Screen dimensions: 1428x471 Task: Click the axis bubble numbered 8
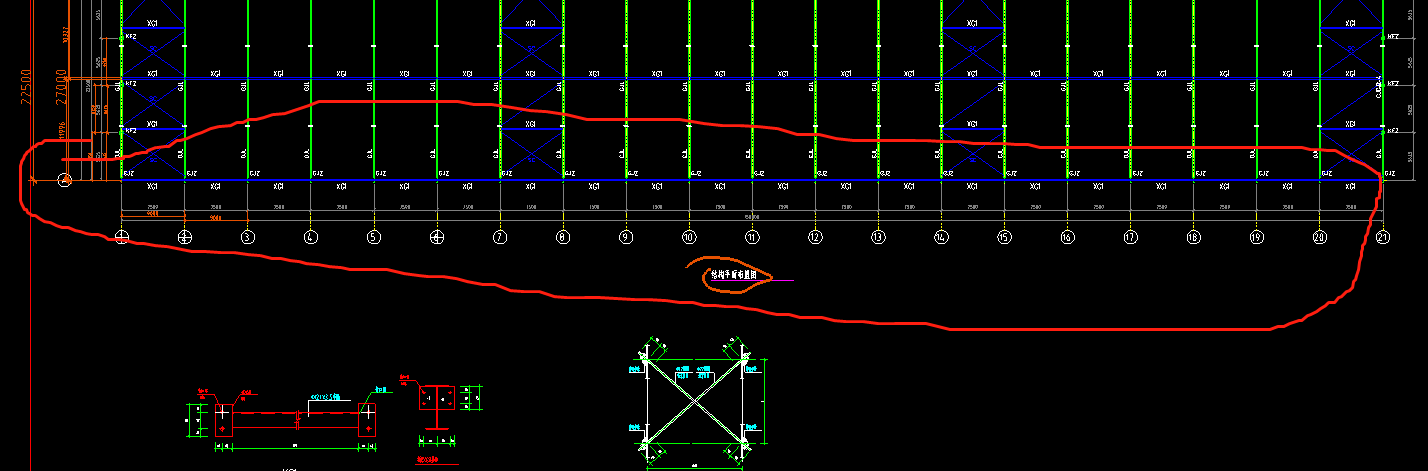[563, 237]
